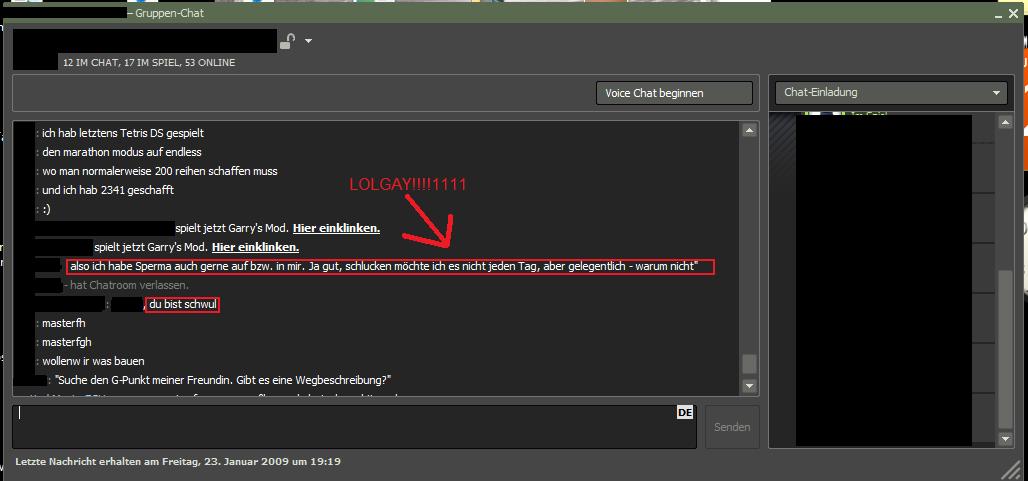Click the second "Hier einklinken." link
The width and height of the screenshot is (1028, 481).
point(255,247)
